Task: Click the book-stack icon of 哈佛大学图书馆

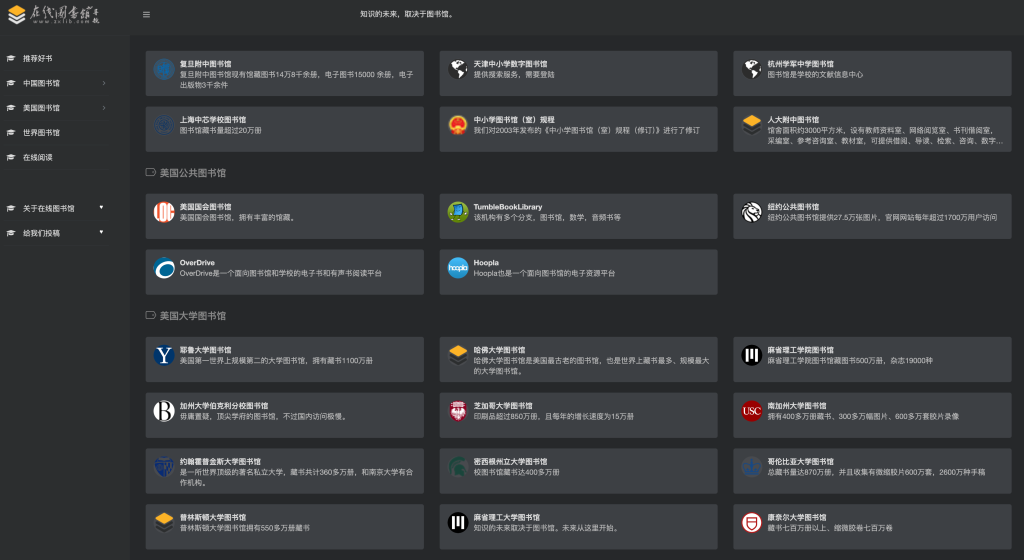Action: coord(458,355)
